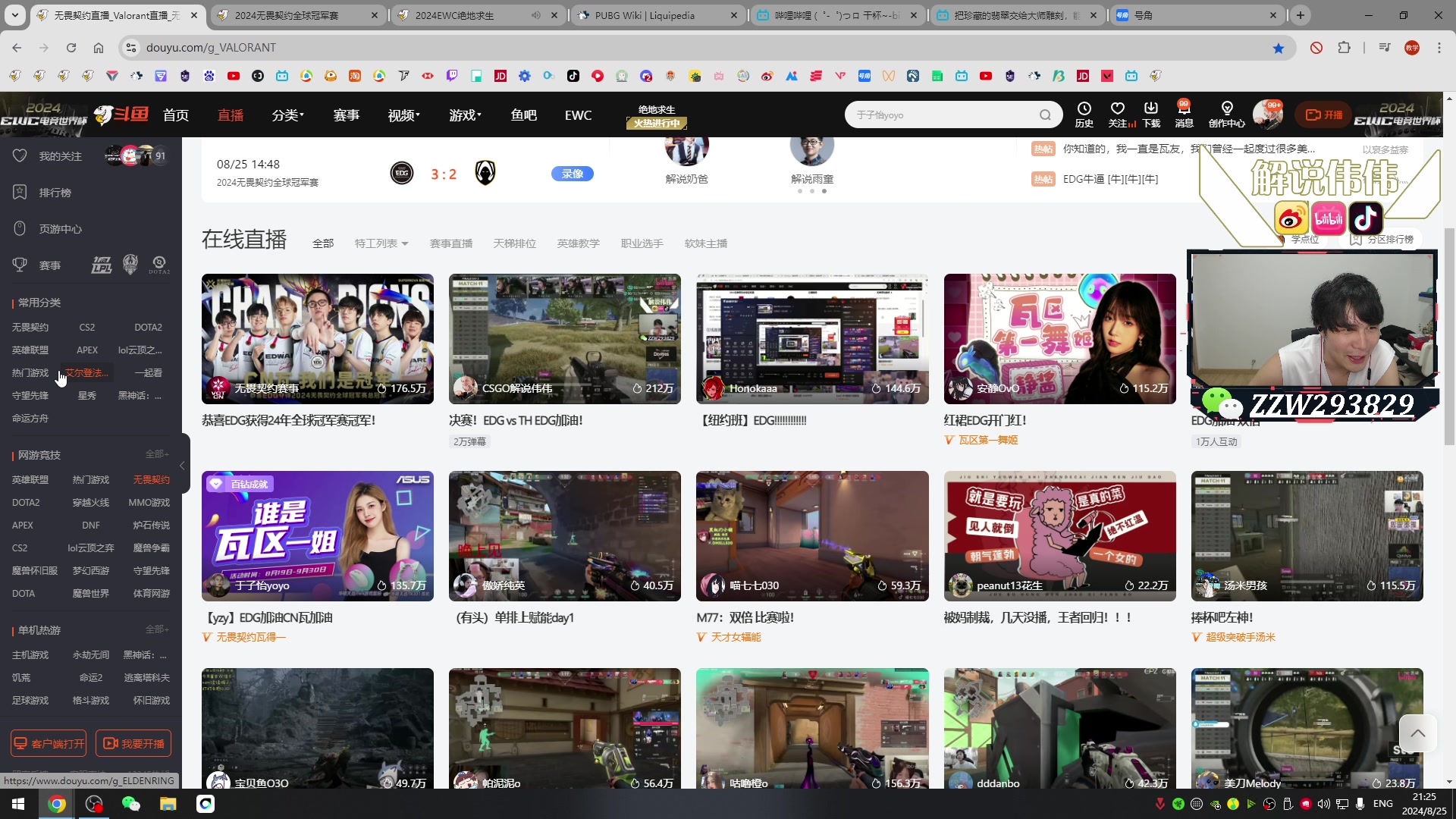Viewport: 1456px width, 819px height.
Task: Open 页游中心 in sidebar
Action: [49, 229]
